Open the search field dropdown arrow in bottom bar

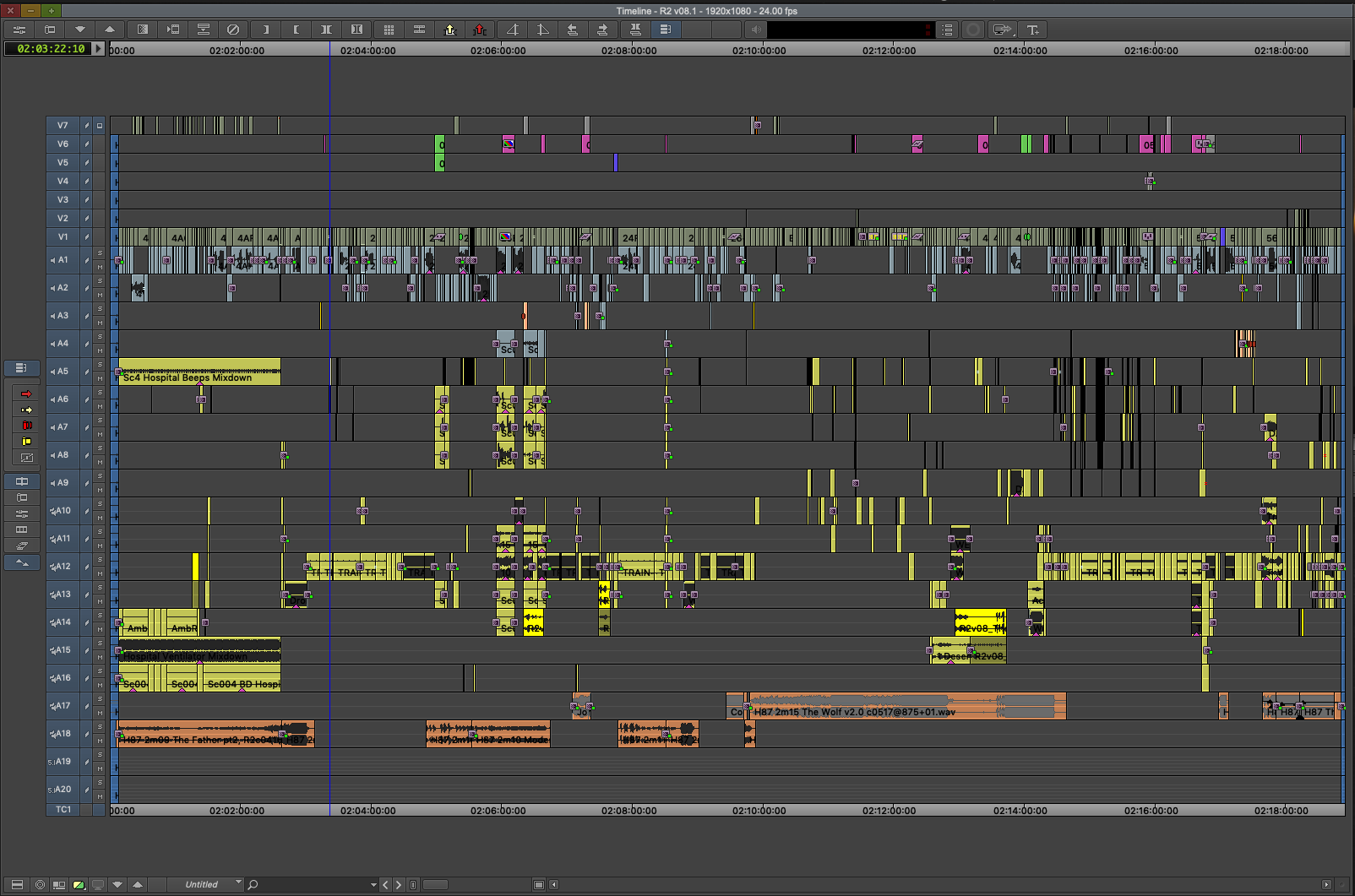pyautogui.click(x=373, y=885)
